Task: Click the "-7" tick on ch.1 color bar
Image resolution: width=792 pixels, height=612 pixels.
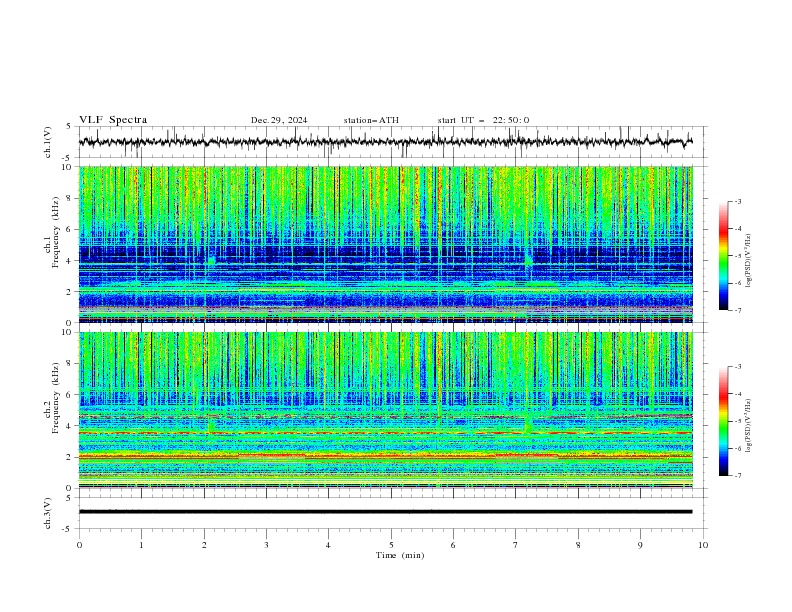Action: click(738, 310)
